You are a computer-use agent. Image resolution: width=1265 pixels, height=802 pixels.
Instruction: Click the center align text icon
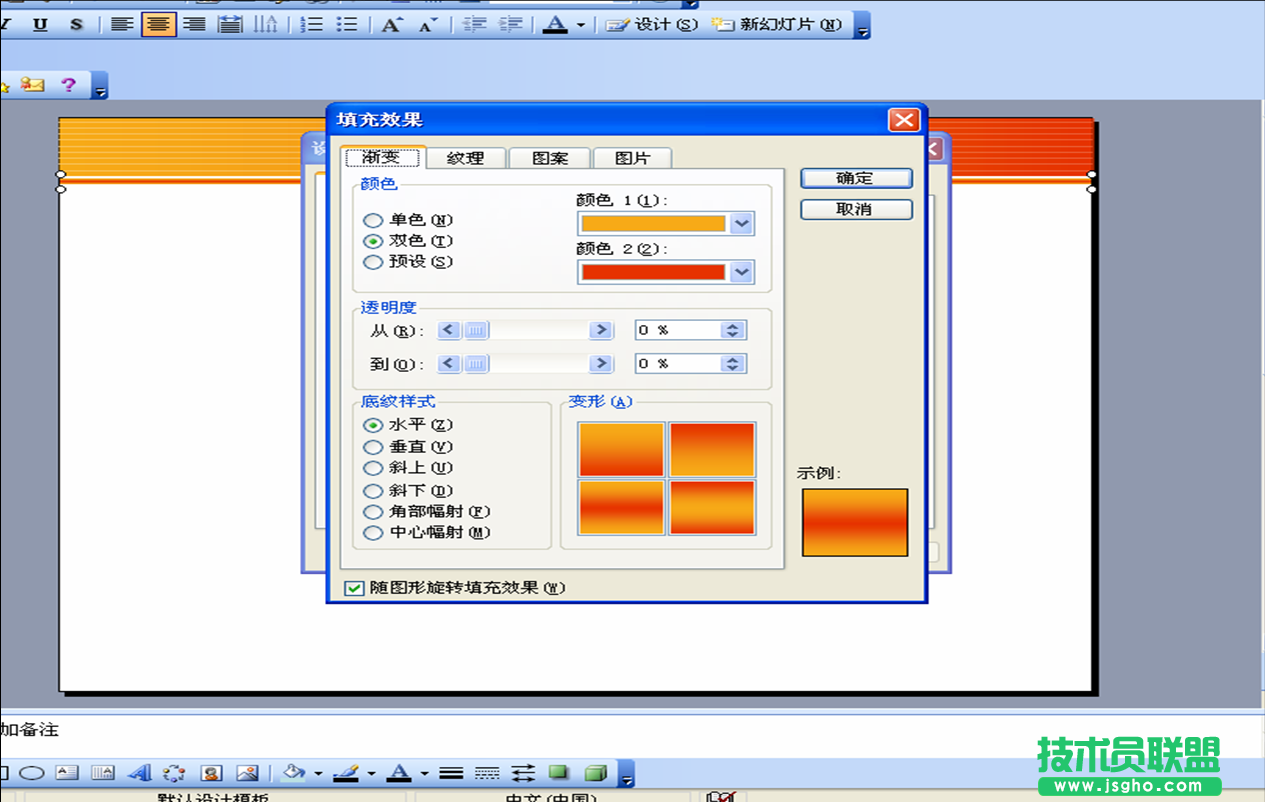click(x=158, y=25)
